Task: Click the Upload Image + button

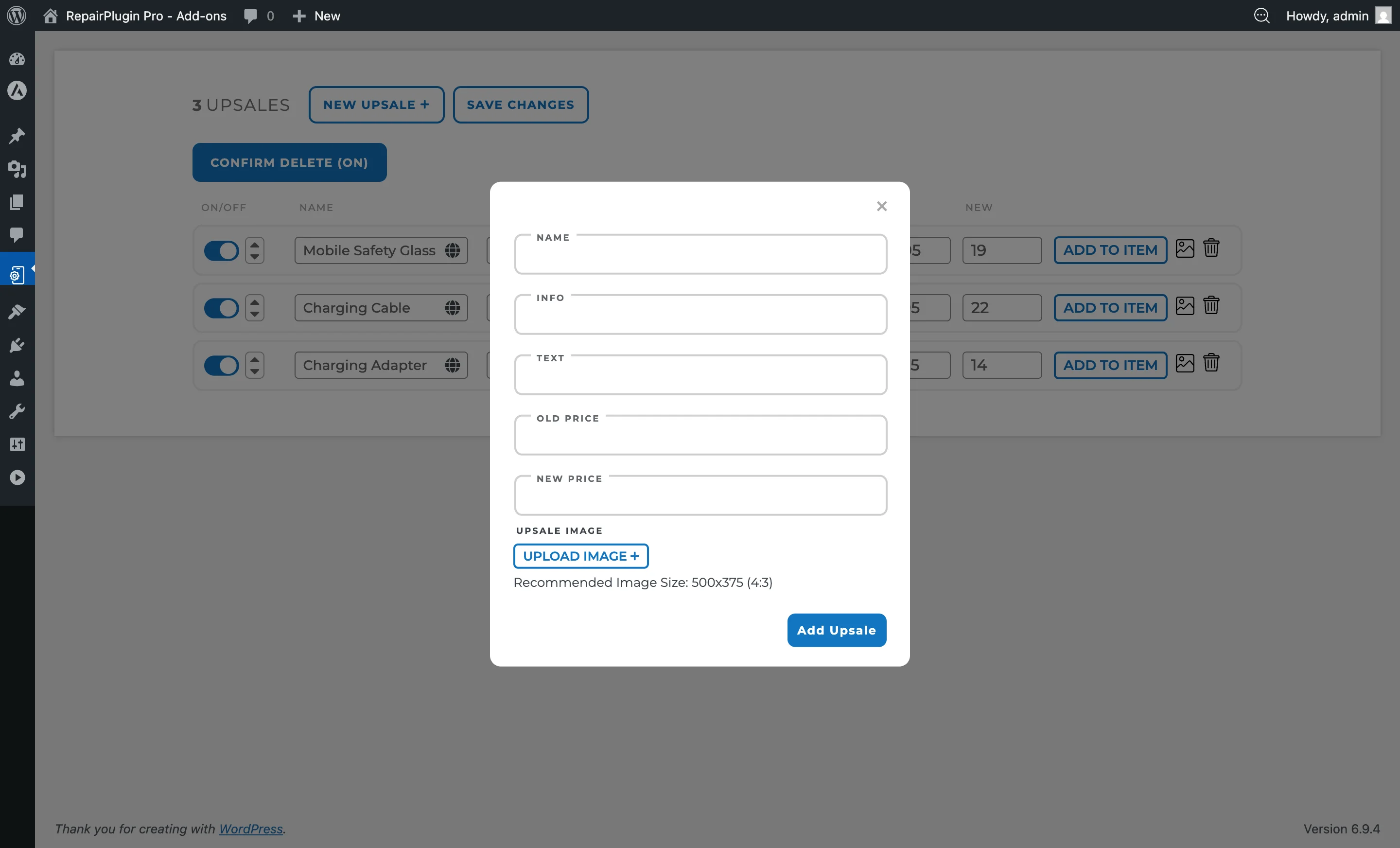Action: point(581,556)
